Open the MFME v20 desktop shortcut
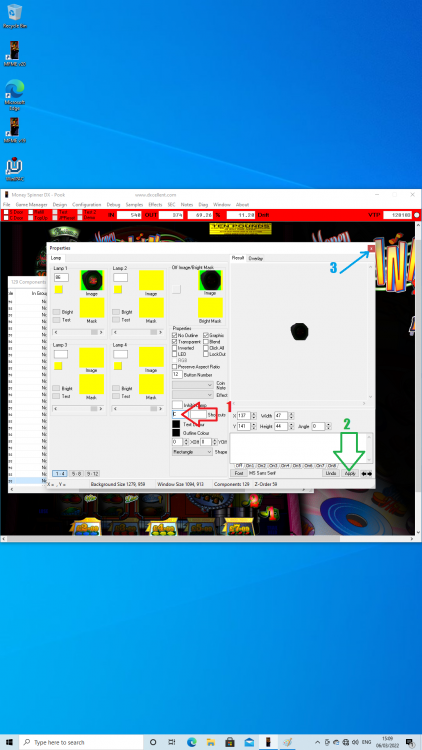Screen dimensions: 422x750 click(x=14, y=54)
